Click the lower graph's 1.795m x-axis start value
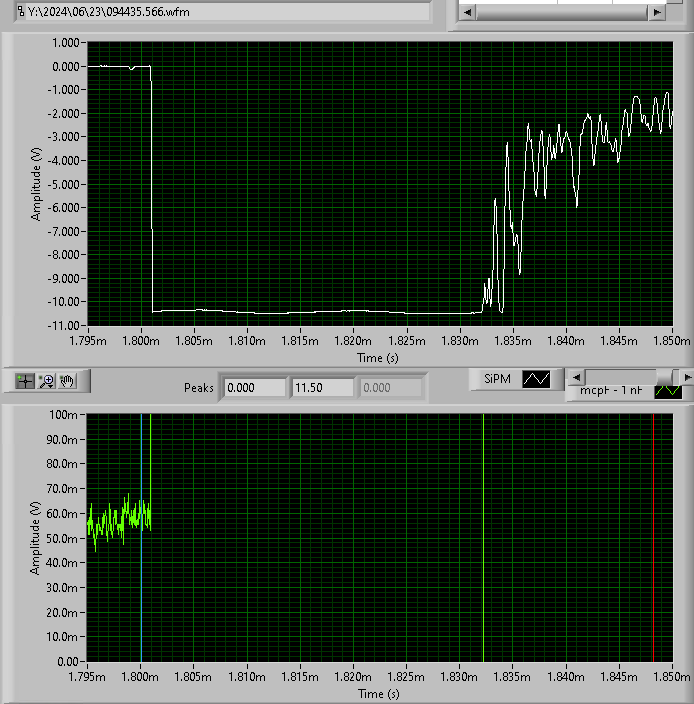This screenshot has height=704, width=694. coord(87,677)
